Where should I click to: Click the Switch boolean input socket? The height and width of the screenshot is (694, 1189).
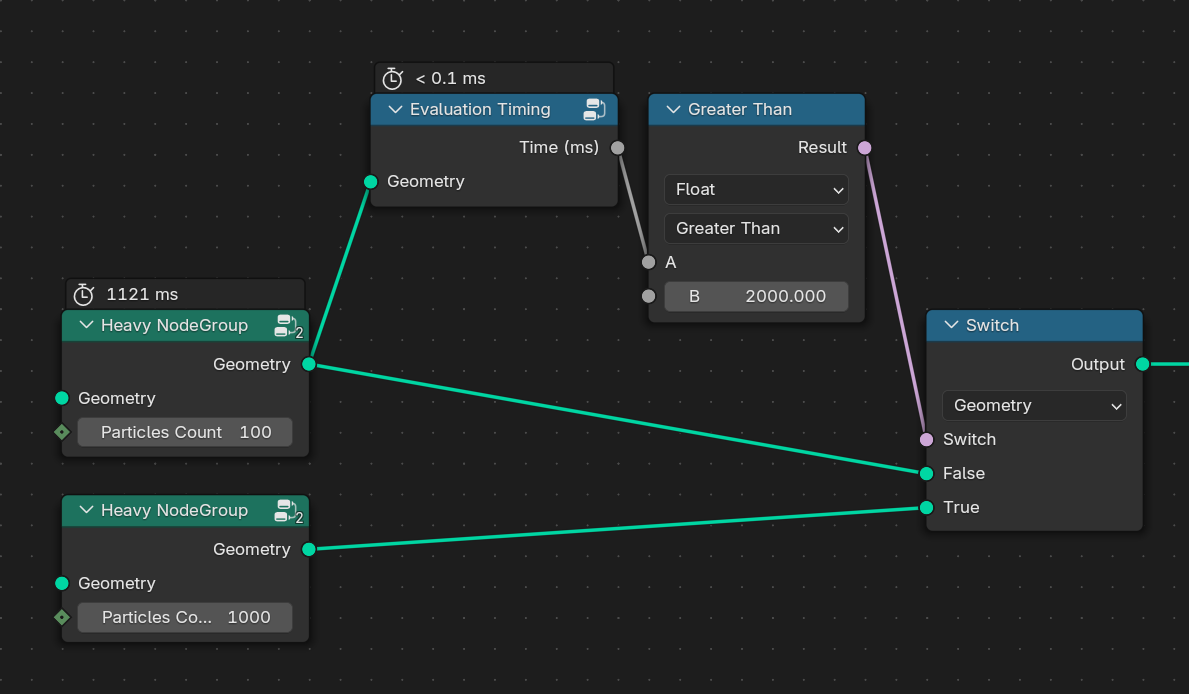tap(927, 439)
